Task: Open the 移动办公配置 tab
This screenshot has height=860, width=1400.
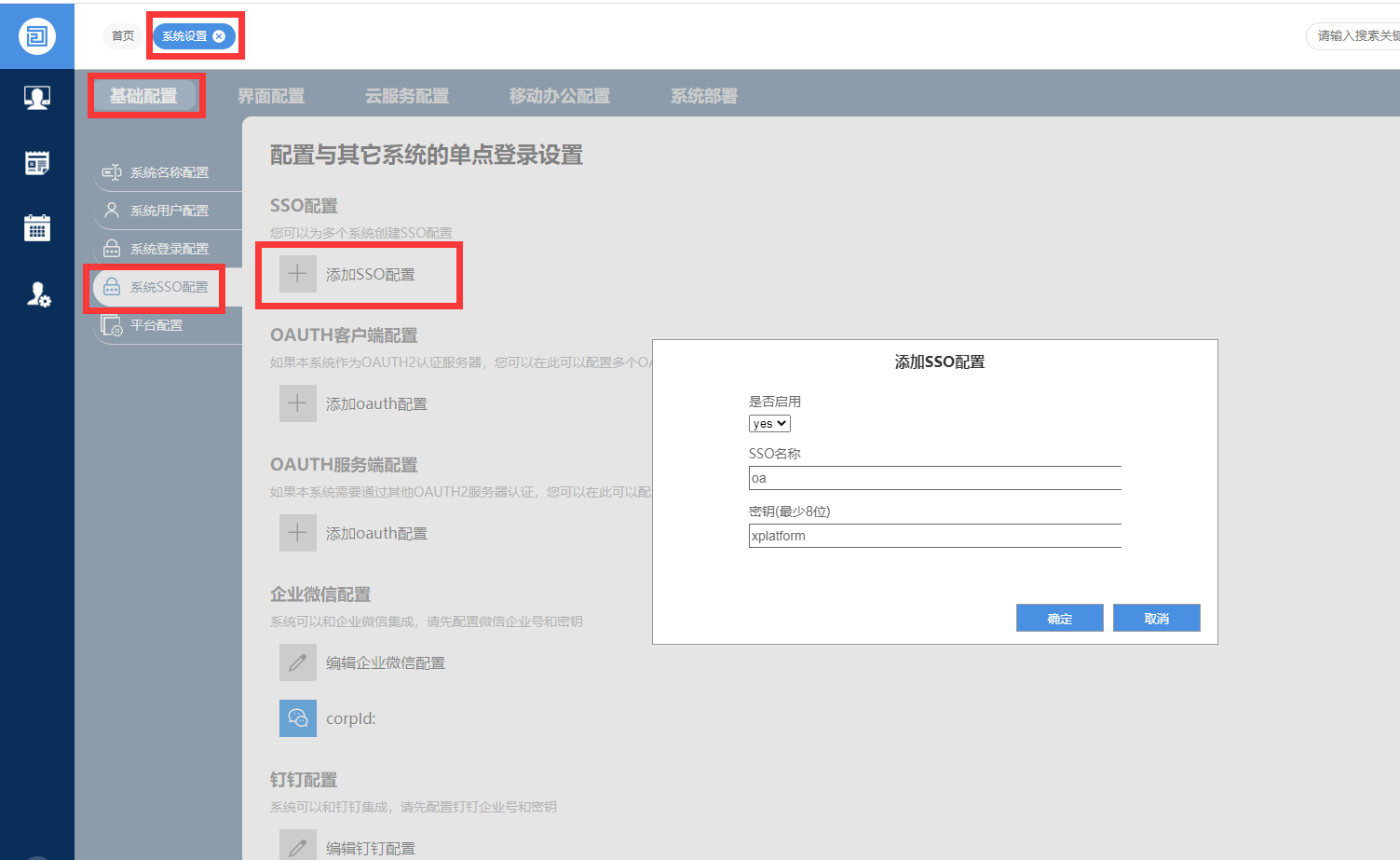Action: [560, 96]
